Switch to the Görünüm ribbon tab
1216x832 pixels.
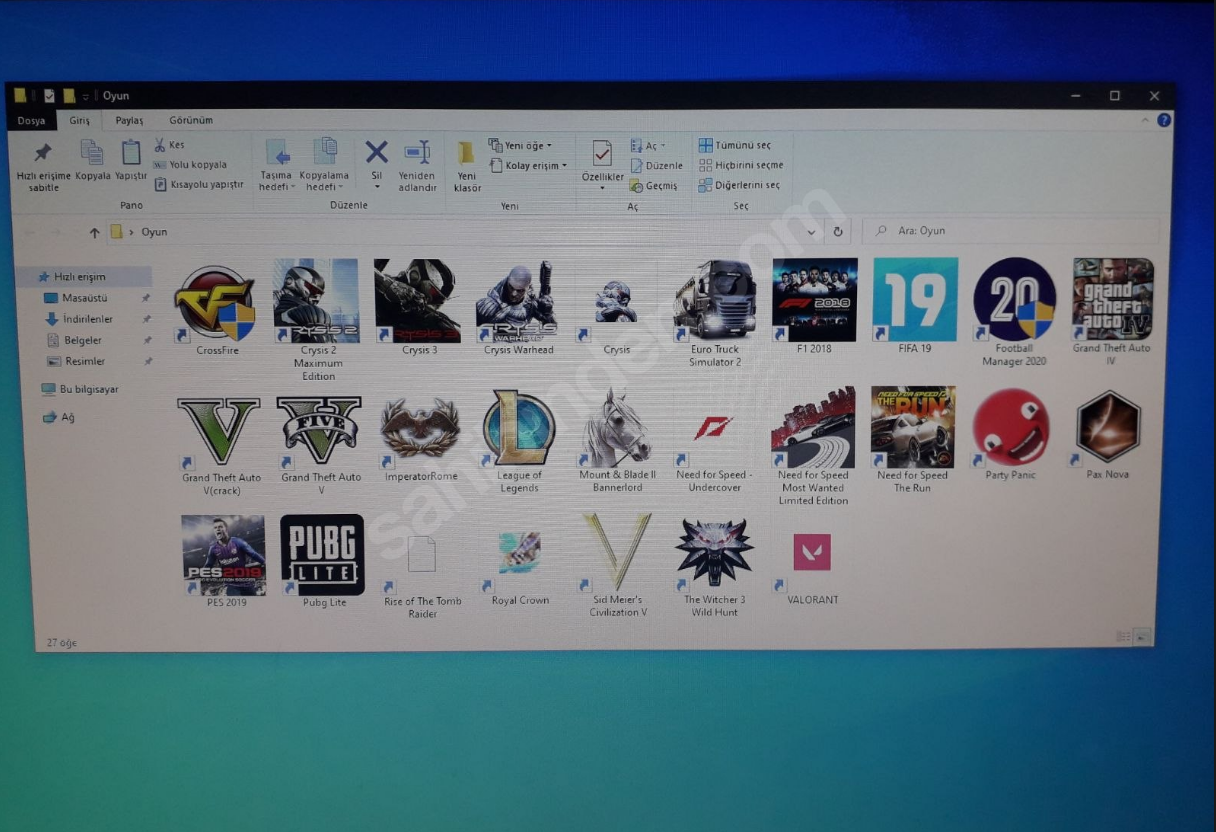tap(191, 120)
